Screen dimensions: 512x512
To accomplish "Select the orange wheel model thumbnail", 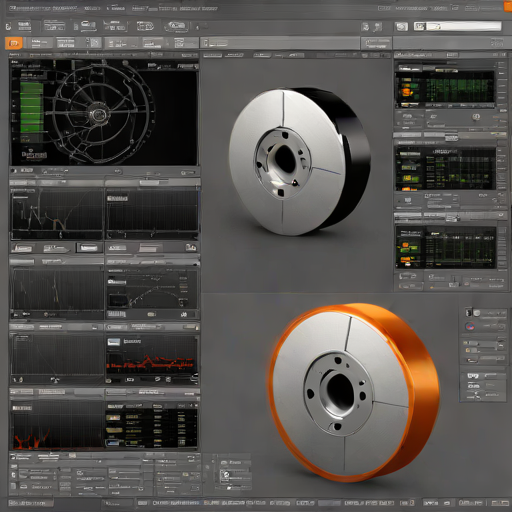I will click(x=354, y=392).
